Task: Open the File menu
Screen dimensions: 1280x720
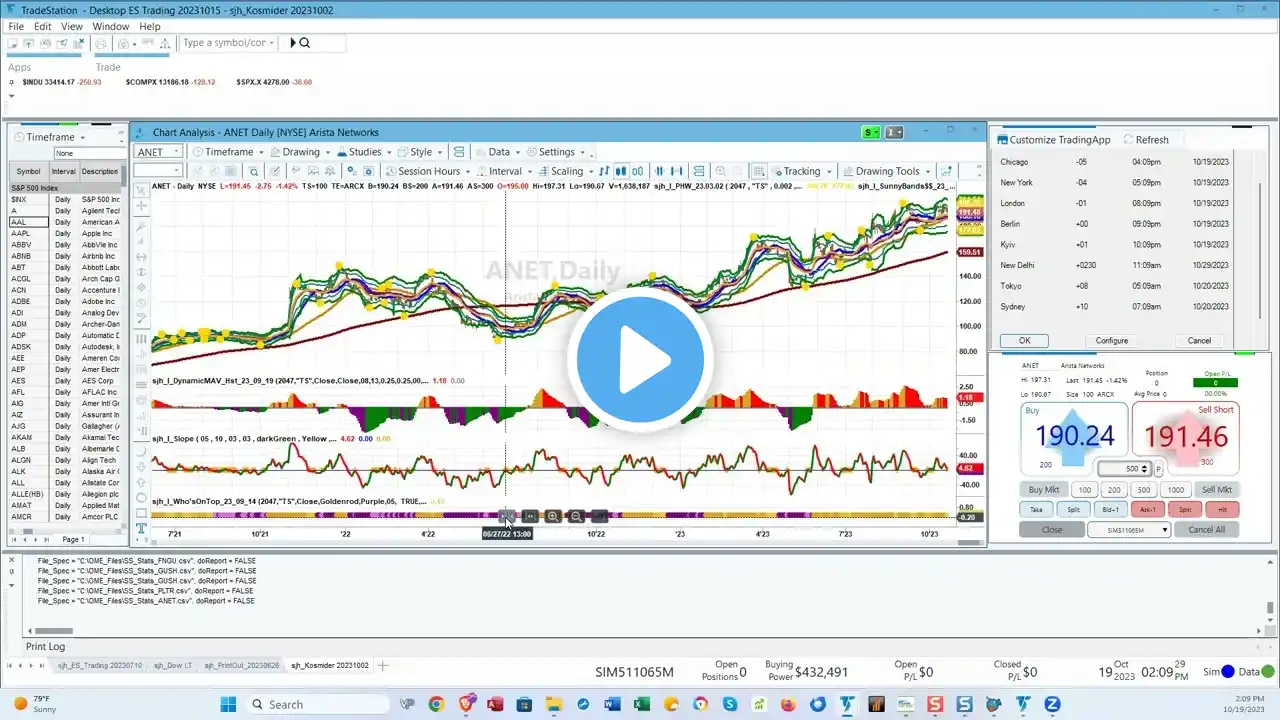Action: (16, 26)
